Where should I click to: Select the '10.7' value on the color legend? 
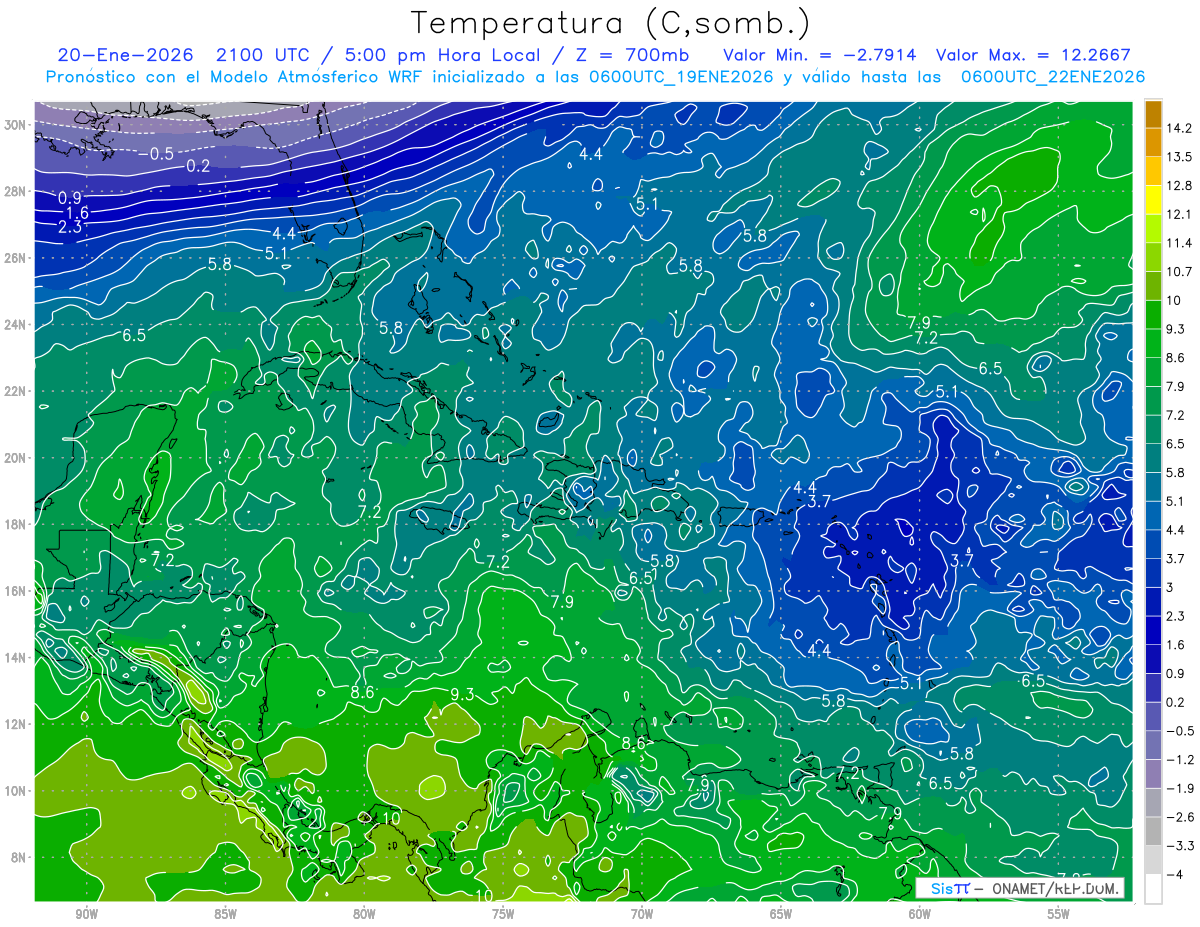(x=1179, y=272)
